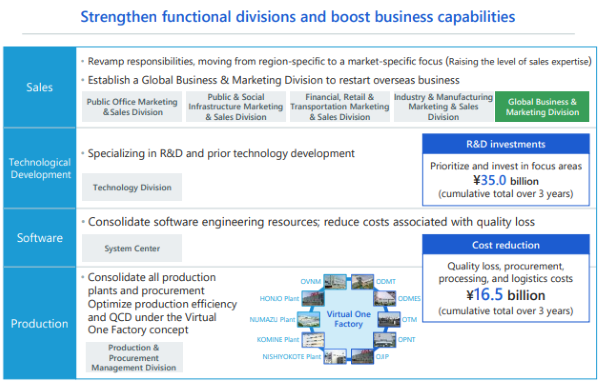Click the System Center box
Screen dimensions: 600x384
(132, 248)
